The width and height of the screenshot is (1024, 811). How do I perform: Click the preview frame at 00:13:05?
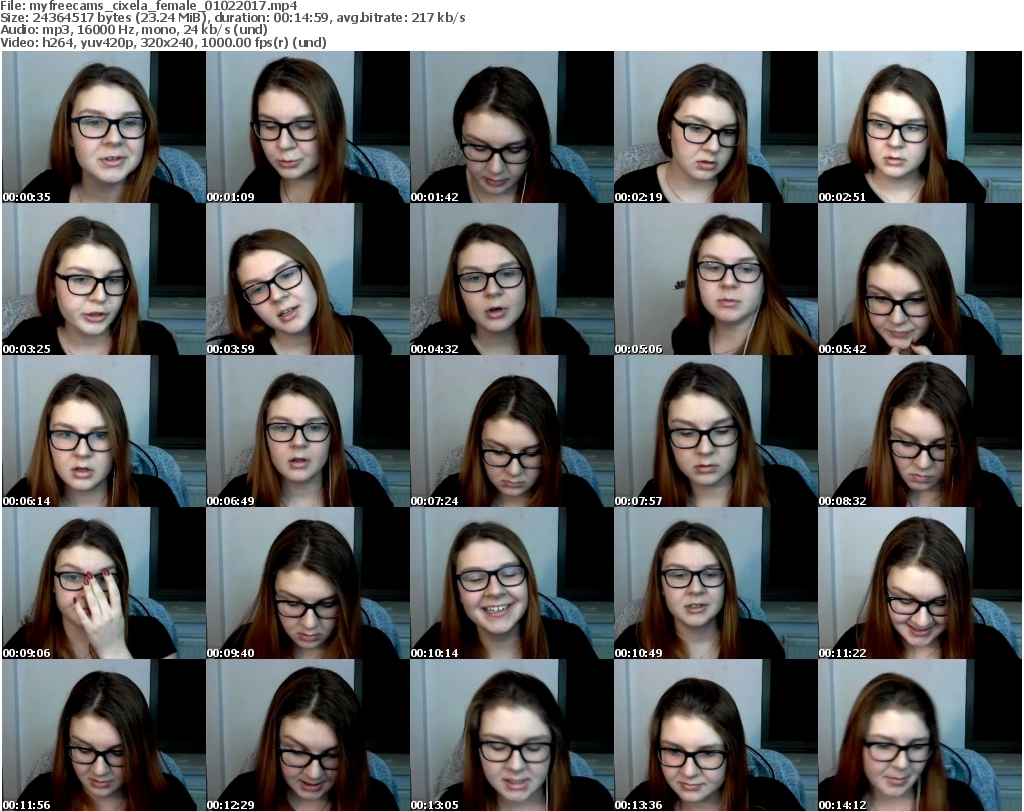pos(511,735)
